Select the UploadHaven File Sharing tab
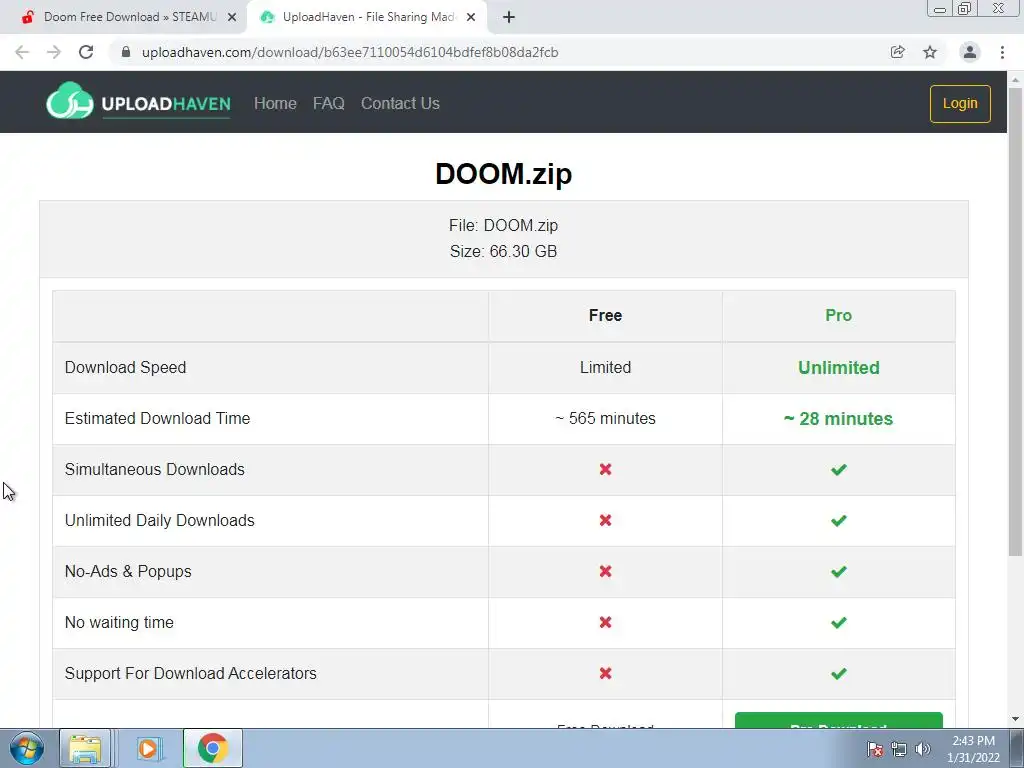The width and height of the screenshot is (1024, 768). (366, 17)
